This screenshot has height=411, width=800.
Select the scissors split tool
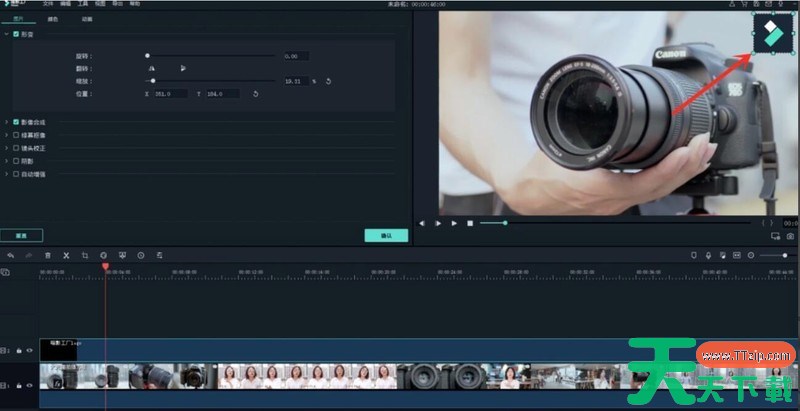(x=66, y=255)
